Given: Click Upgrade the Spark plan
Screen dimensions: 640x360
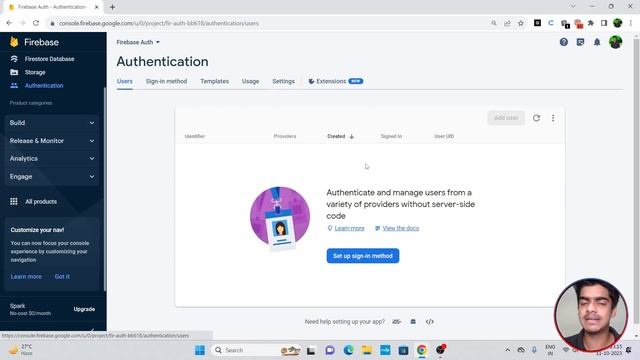Looking at the screenshot, I should (84, 309).
